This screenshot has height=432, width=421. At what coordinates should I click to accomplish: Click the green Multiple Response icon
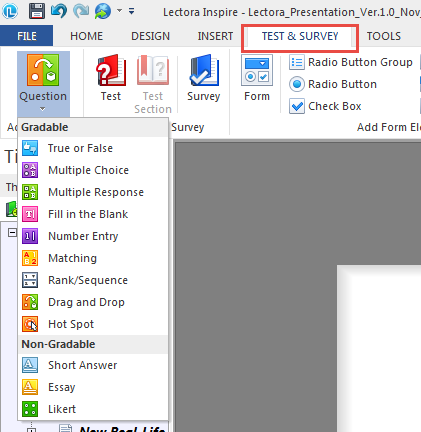coord(30,192)
